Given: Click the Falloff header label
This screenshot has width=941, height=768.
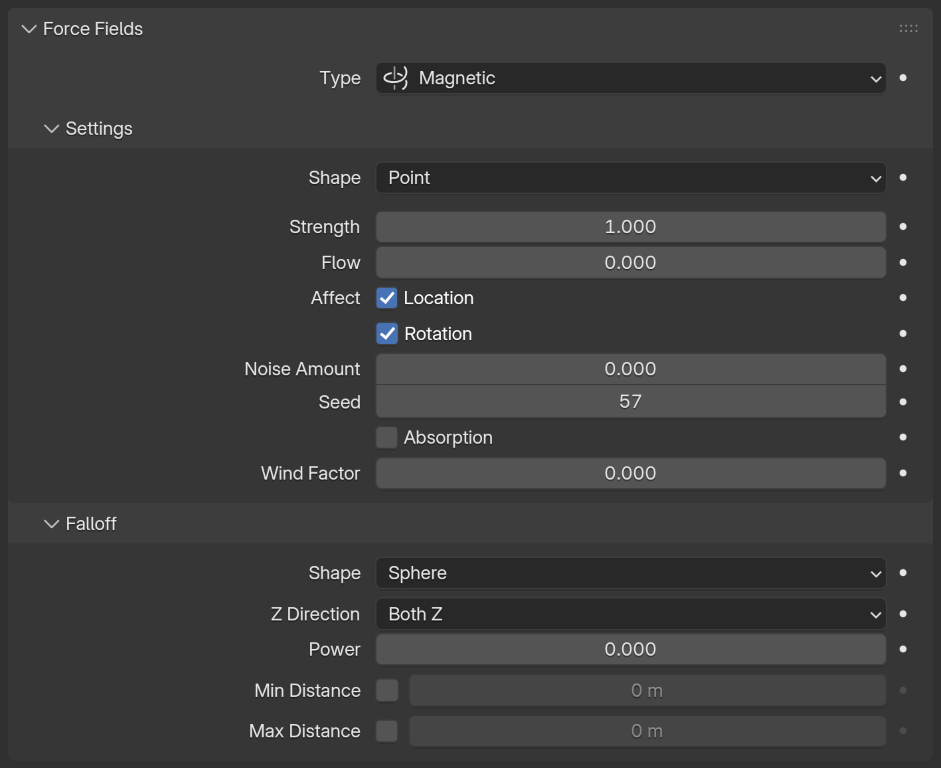Looking at the screenshot, I should tap(91, 524).
